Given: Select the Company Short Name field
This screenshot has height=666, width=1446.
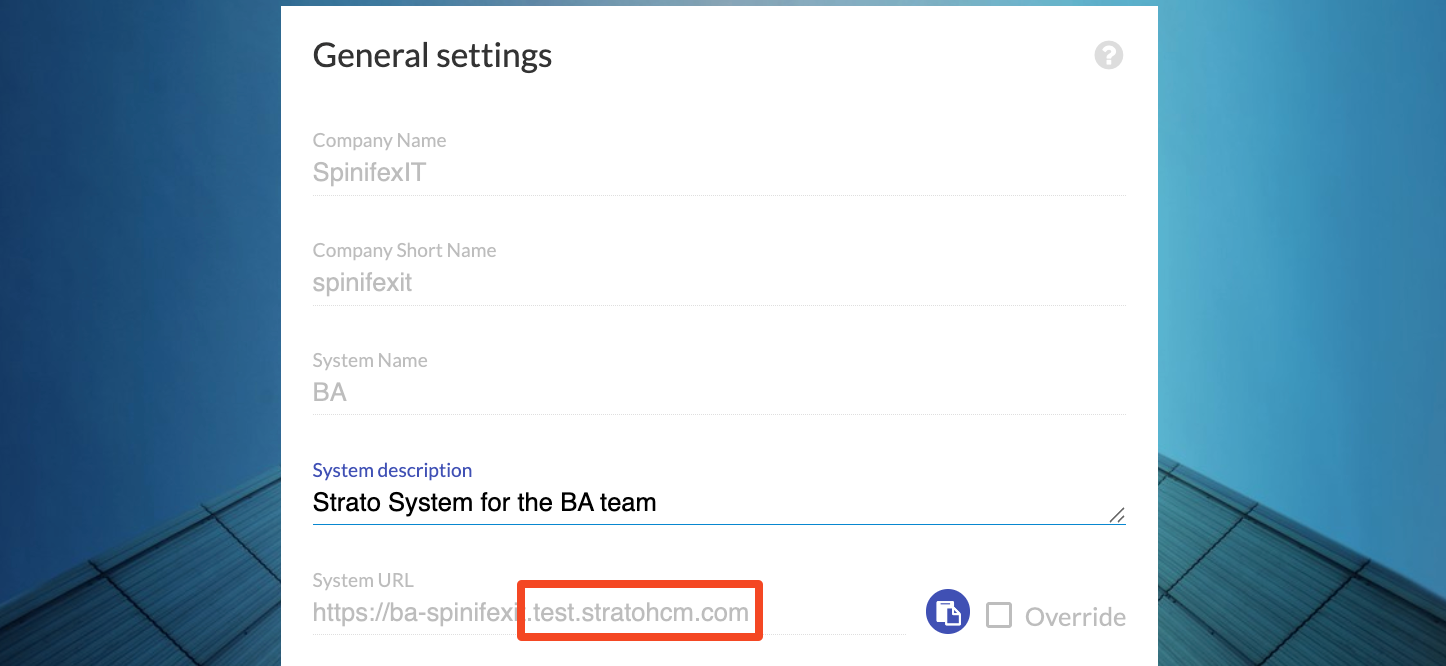Looking at the screenshot, I should click(x=718, y=283).
